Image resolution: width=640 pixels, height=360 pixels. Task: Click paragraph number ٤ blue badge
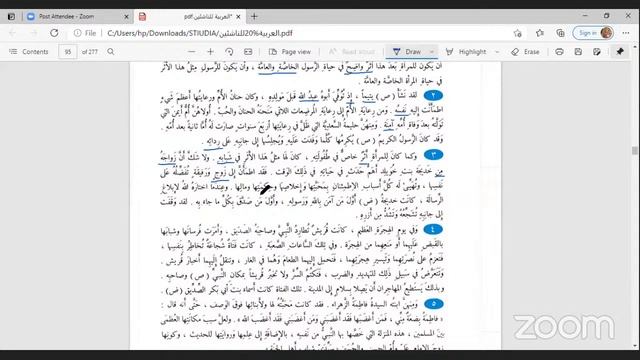433,229
